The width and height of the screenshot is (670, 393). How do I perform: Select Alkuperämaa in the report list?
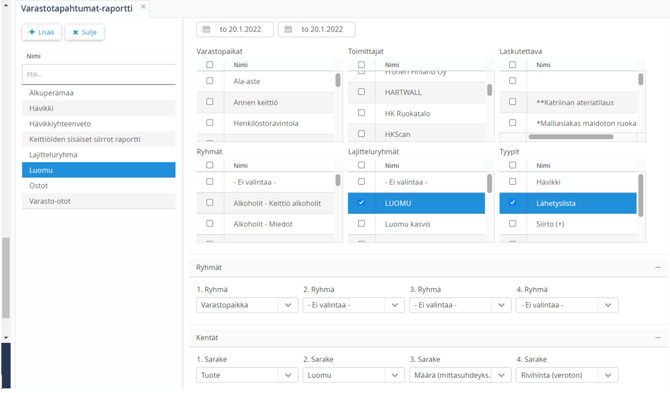(x=99, y=93)
